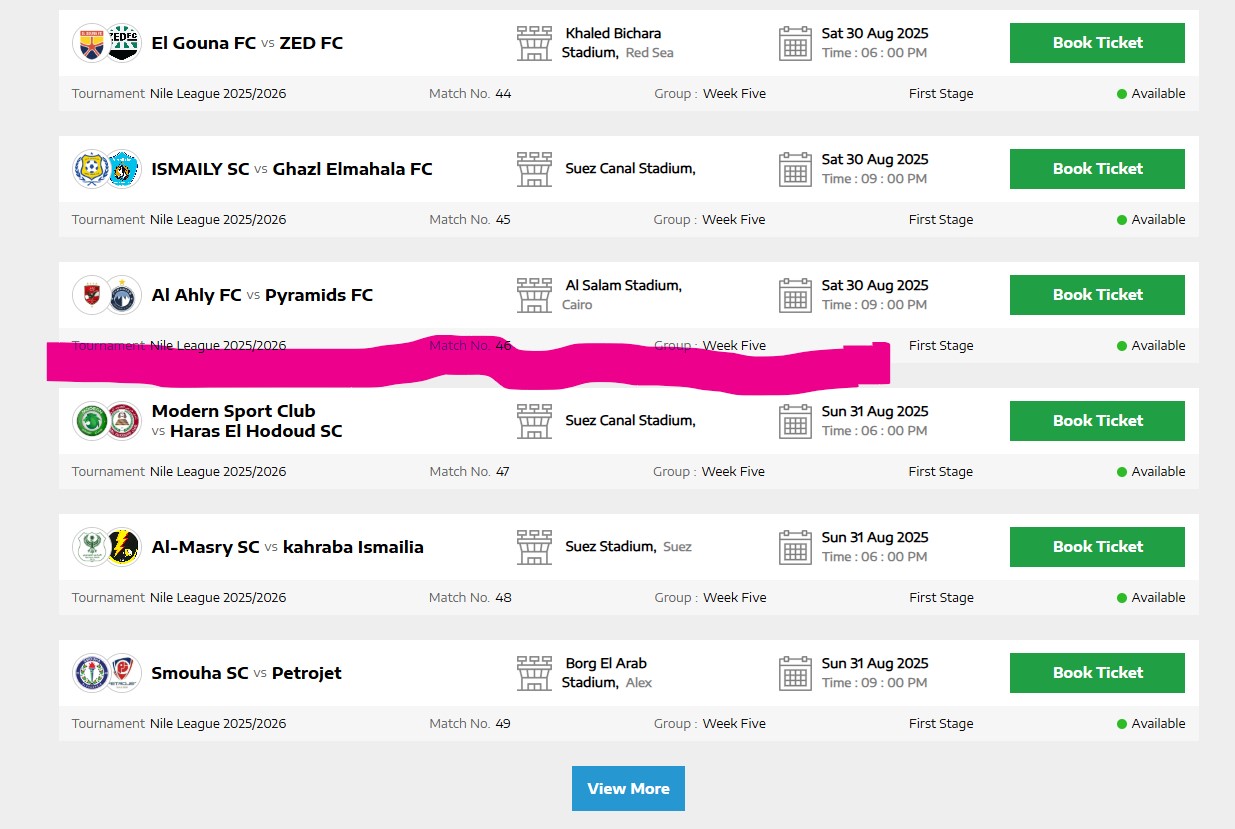Click the Modern Sport Club logo

click(91, 421)
